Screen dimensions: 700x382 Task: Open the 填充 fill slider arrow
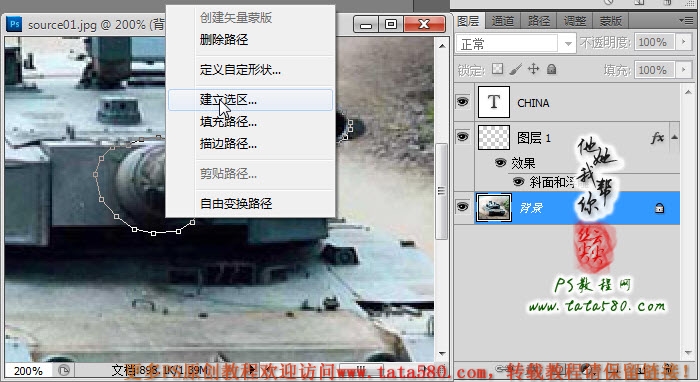tap(683, 70)
